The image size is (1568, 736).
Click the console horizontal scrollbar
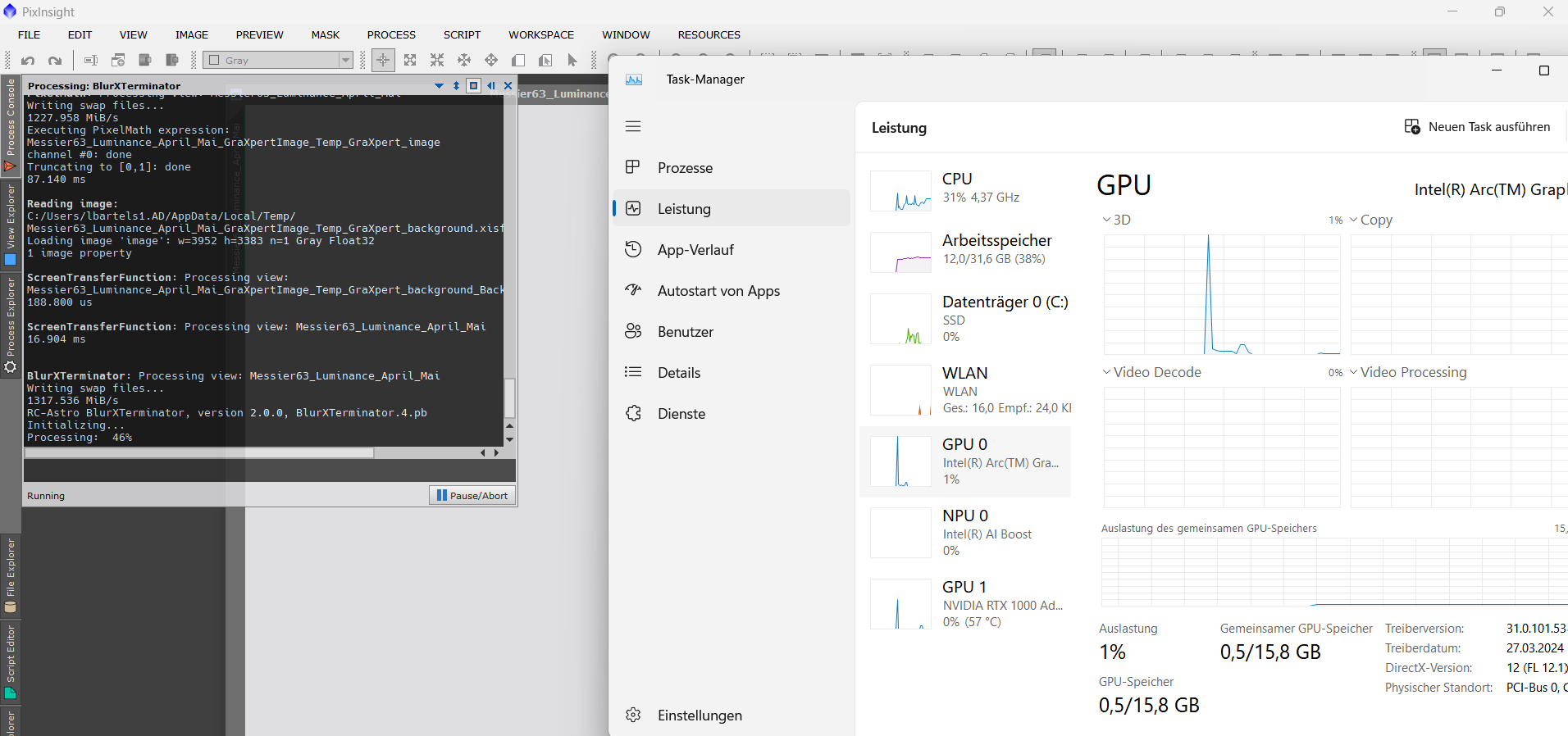coord(200,452)
